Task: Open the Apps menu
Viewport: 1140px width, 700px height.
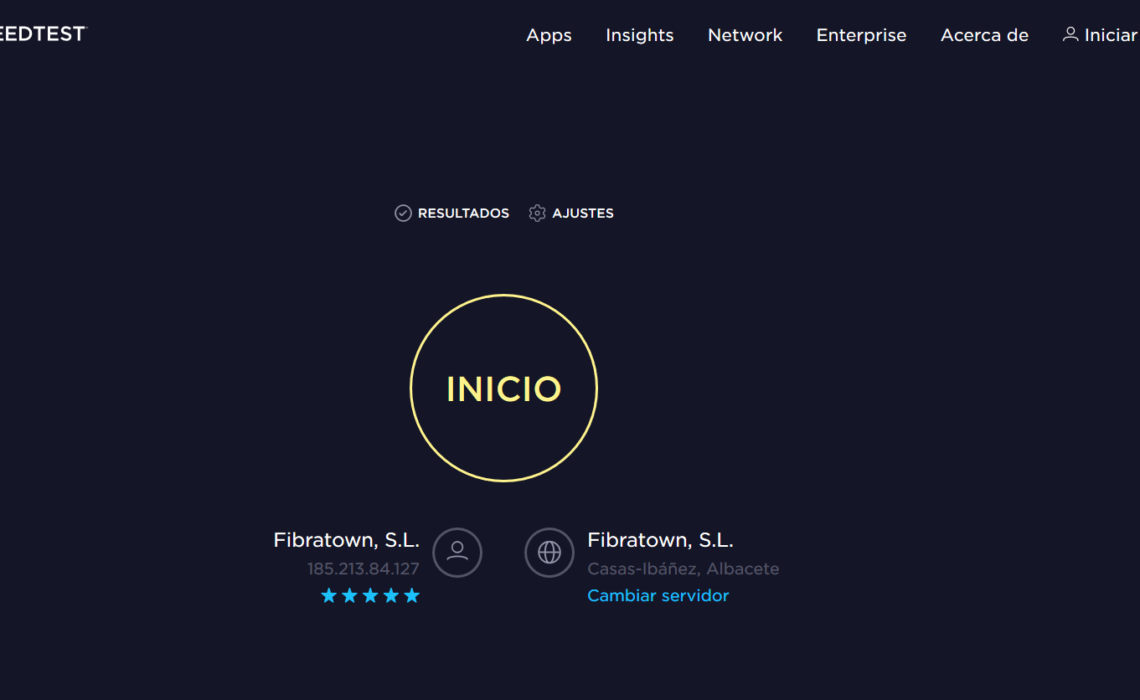Action: (x=549, y=35)
